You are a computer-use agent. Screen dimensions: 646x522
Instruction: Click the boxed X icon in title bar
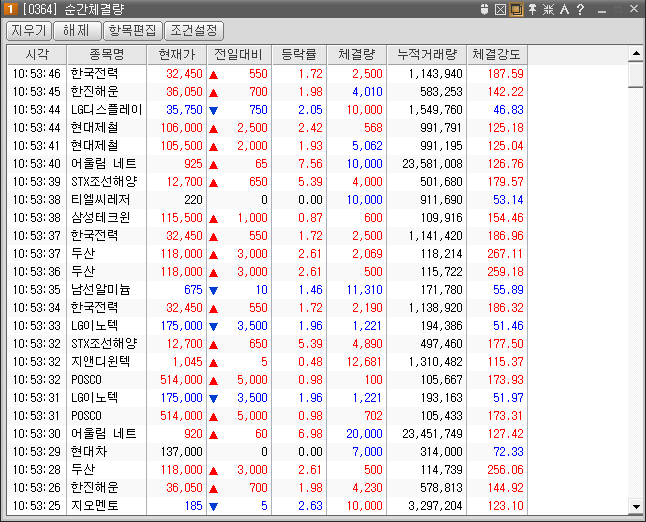pos(500,9)
